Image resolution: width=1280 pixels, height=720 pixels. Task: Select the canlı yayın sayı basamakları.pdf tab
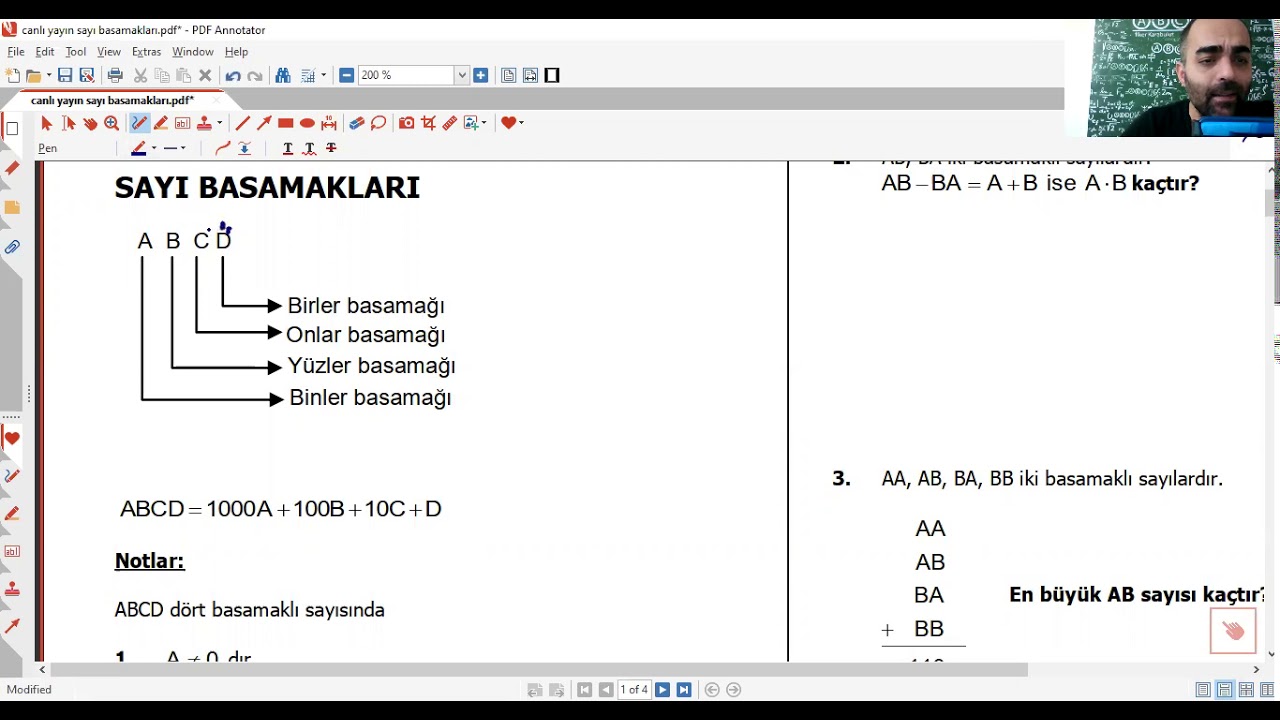pyautogui.click(x=112, y=101)
